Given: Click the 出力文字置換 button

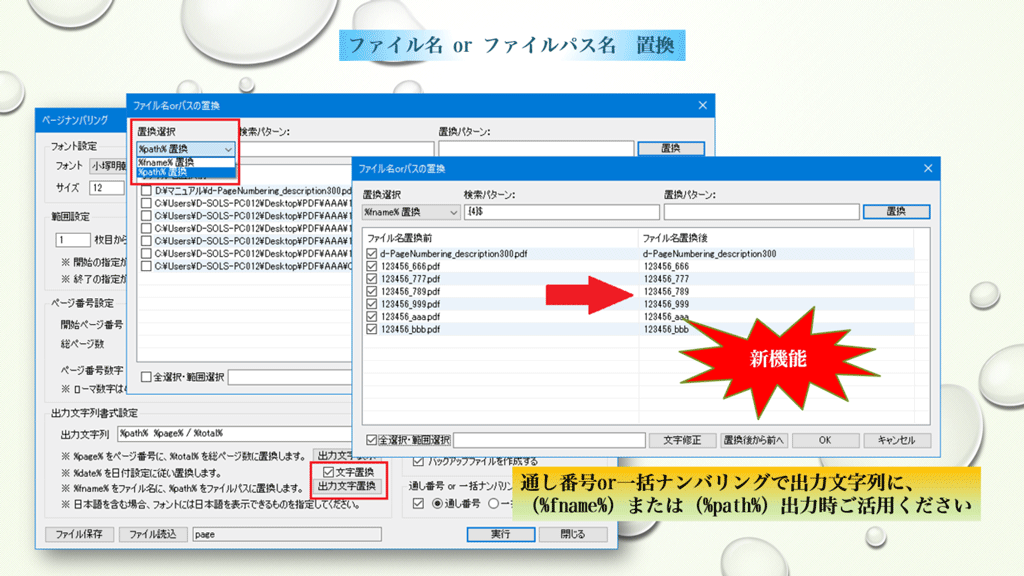Looking at the screenshot, I should [346, 486].
